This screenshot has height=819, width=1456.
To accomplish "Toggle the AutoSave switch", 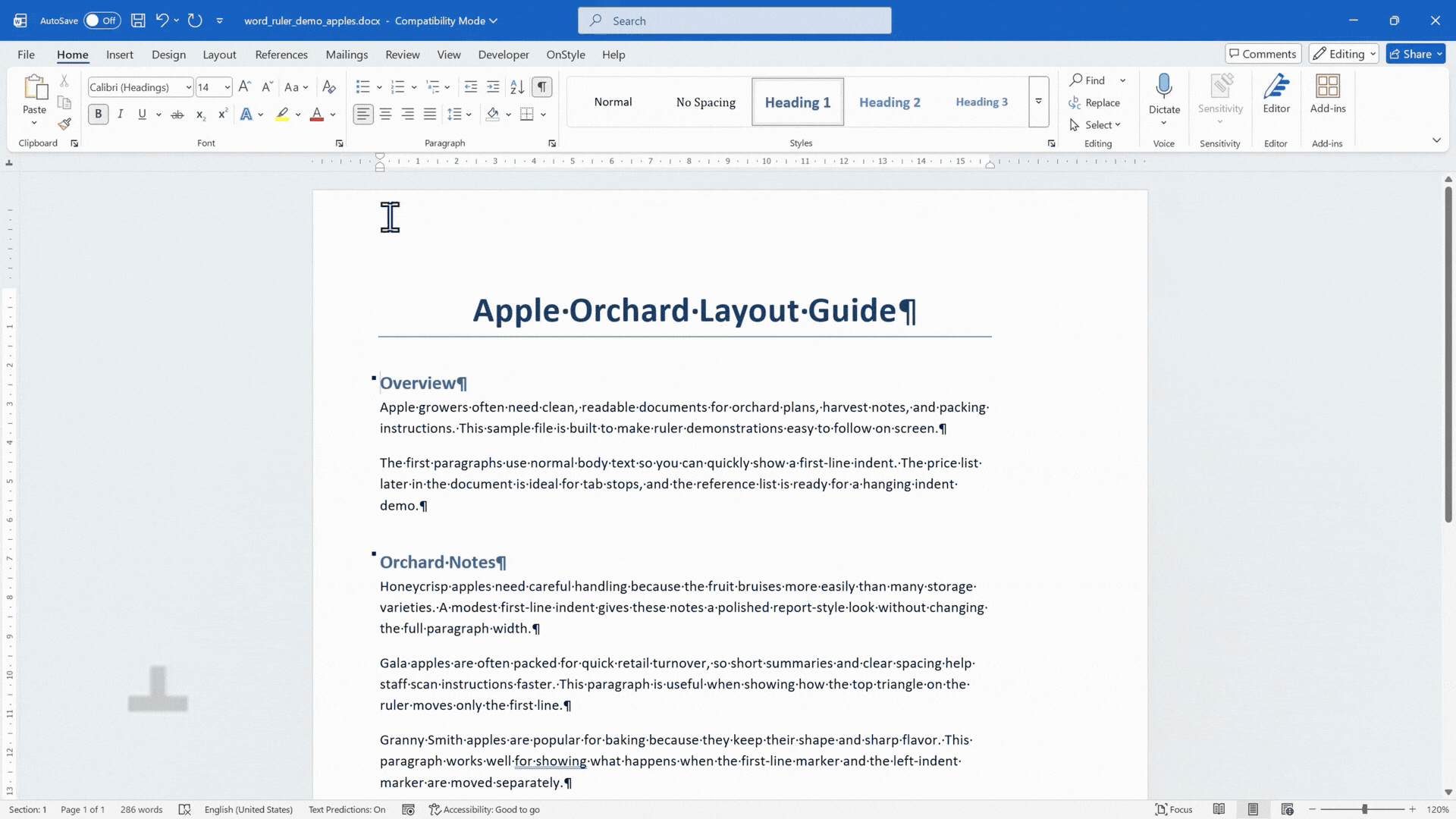I will click(x=102, y=20).
